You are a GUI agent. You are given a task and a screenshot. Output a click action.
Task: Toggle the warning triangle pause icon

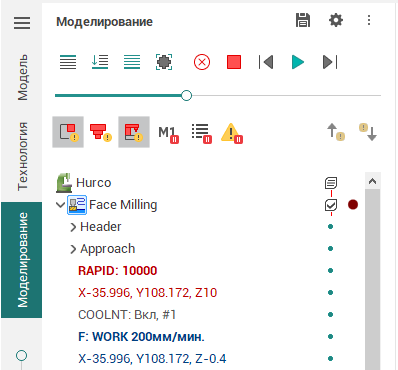pyautogui.click(x=232, y=133)
